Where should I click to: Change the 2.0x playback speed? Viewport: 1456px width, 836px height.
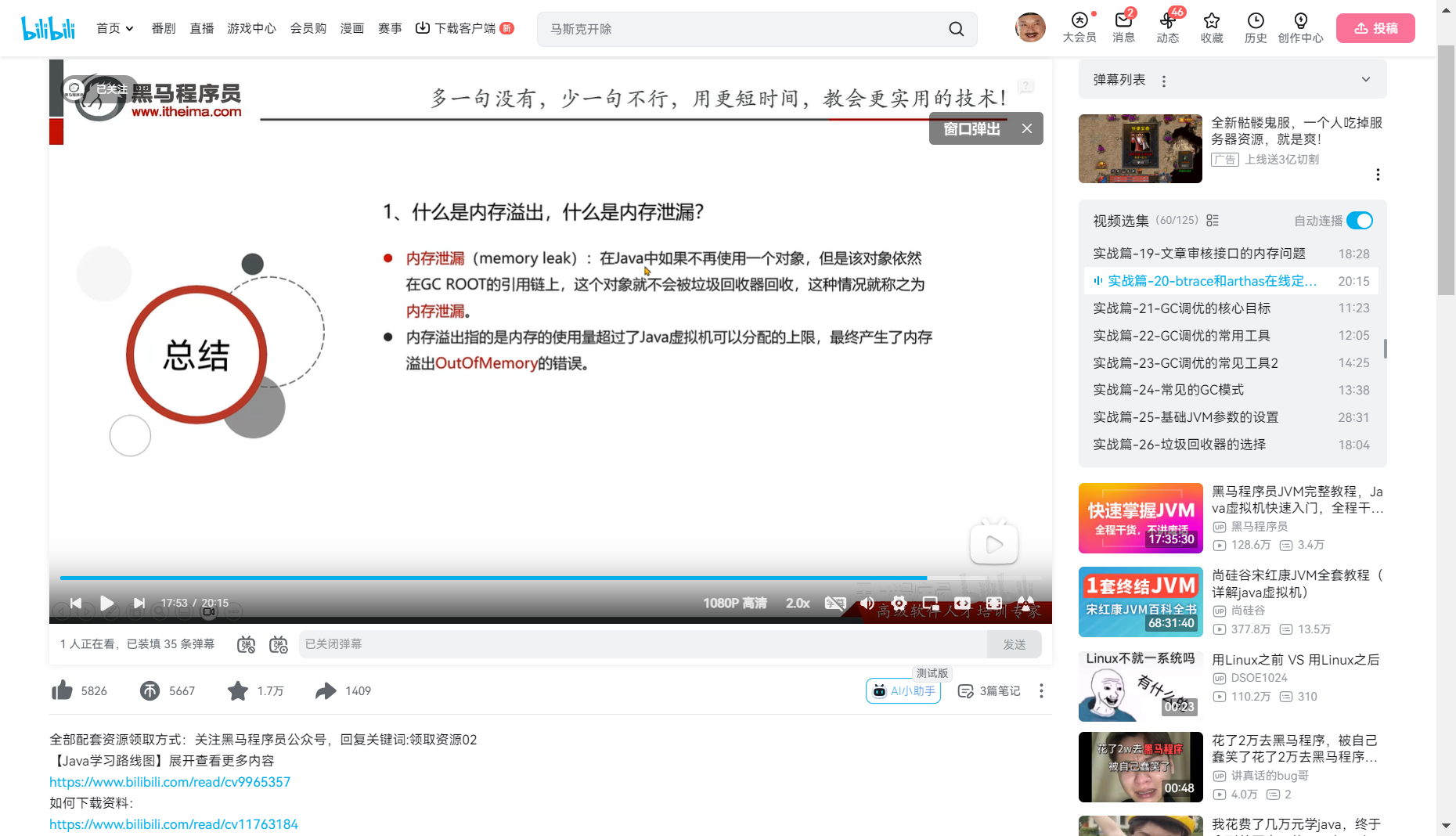click(797, 603)
